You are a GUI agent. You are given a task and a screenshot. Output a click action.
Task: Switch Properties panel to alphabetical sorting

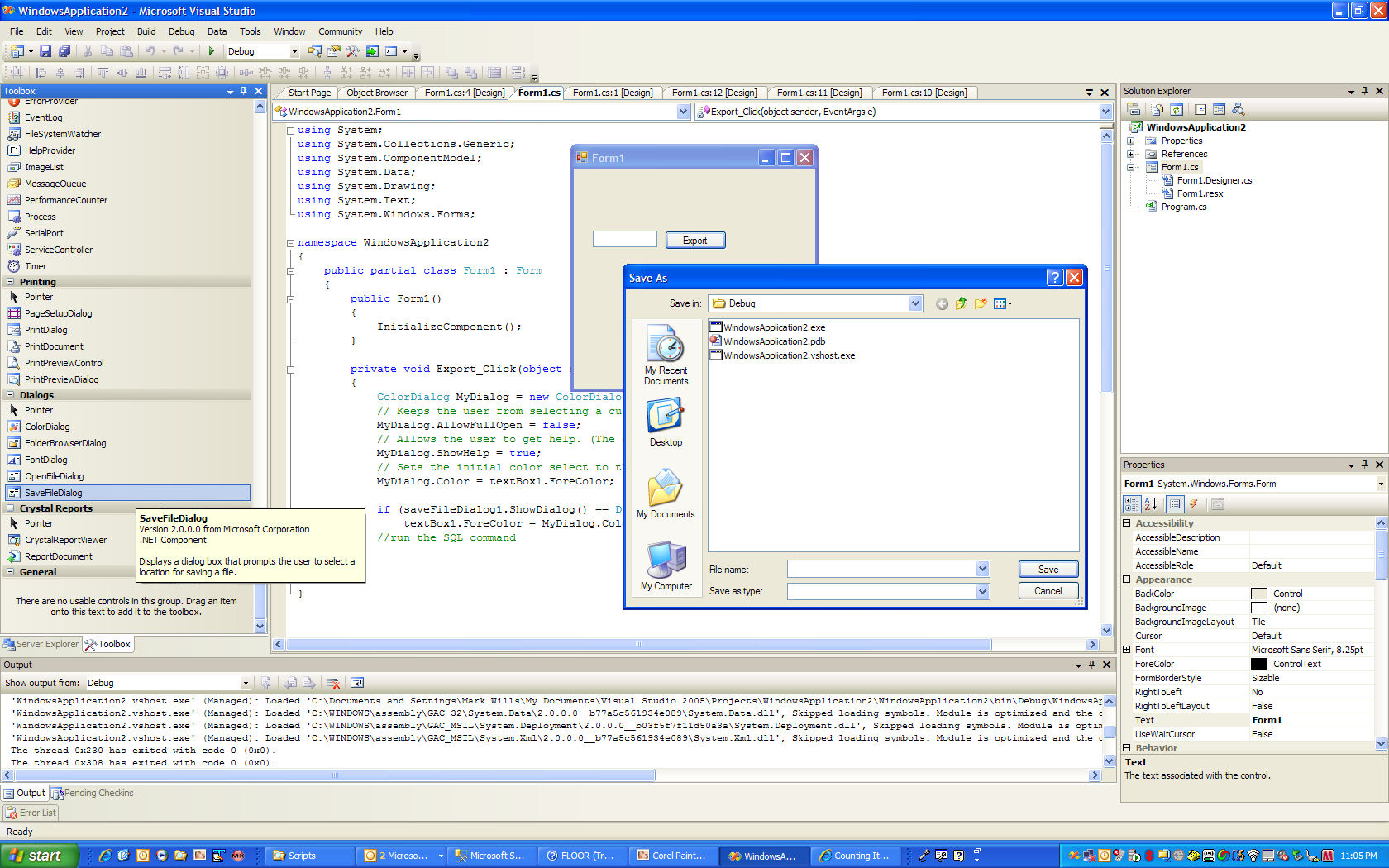pos(1152,503)
